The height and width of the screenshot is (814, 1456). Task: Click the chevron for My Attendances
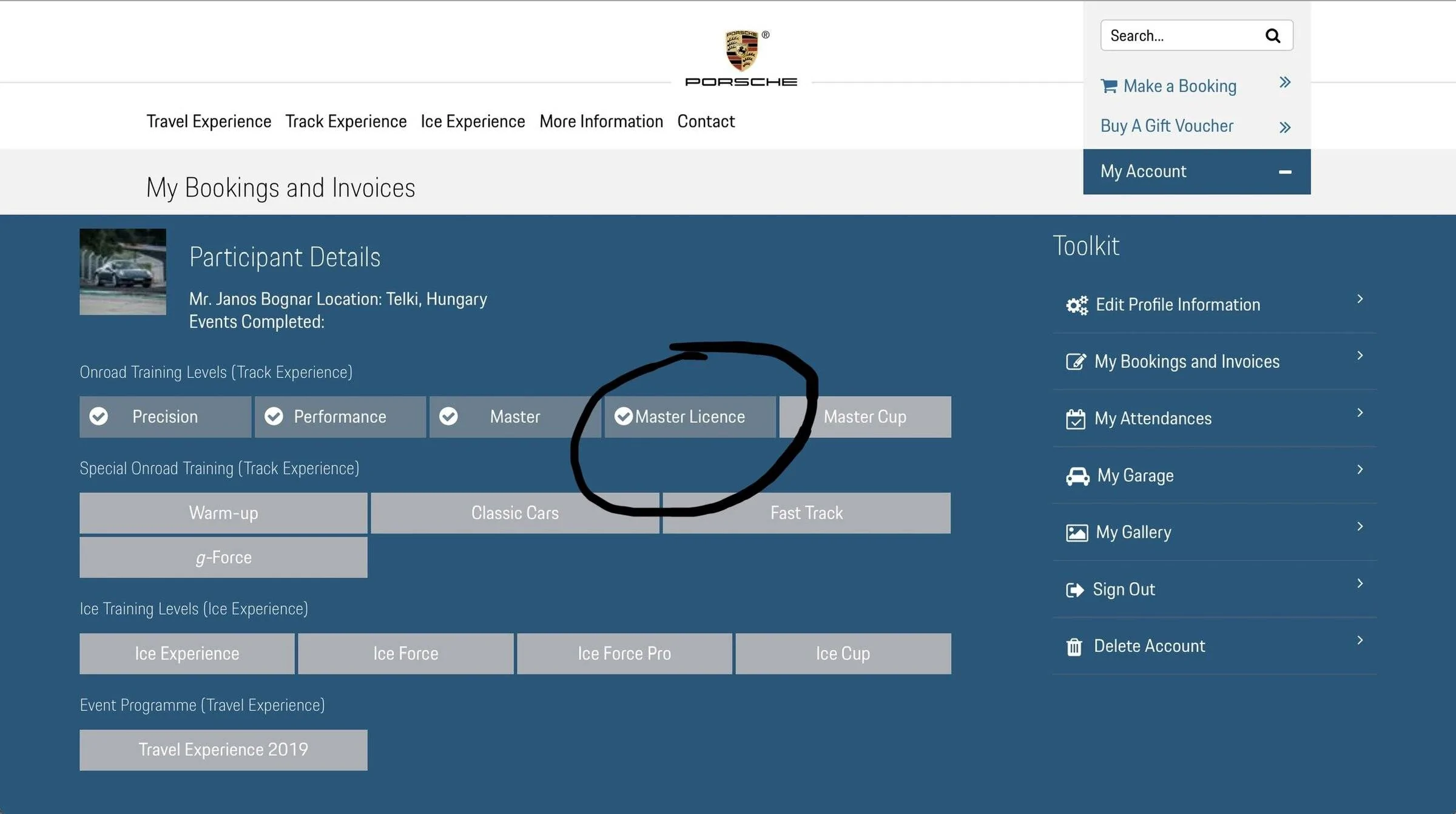coord(1360,413)
